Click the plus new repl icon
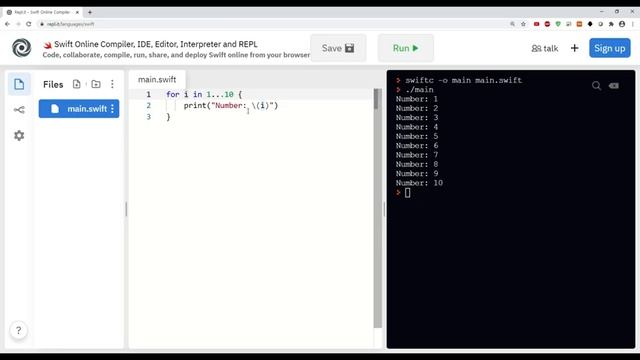Screen dimensions: 640x360 pyautogui.click(x=574, y=48)
